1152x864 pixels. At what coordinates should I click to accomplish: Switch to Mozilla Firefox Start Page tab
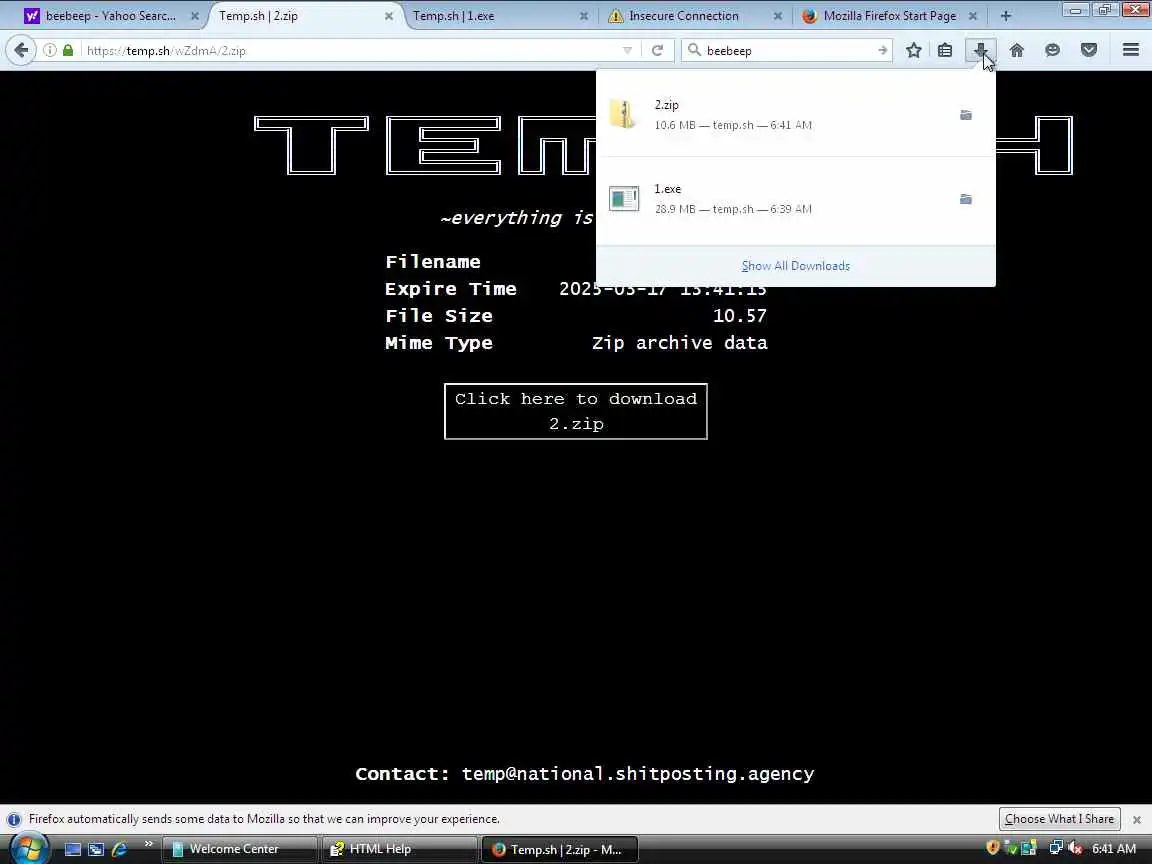(889, 15)
